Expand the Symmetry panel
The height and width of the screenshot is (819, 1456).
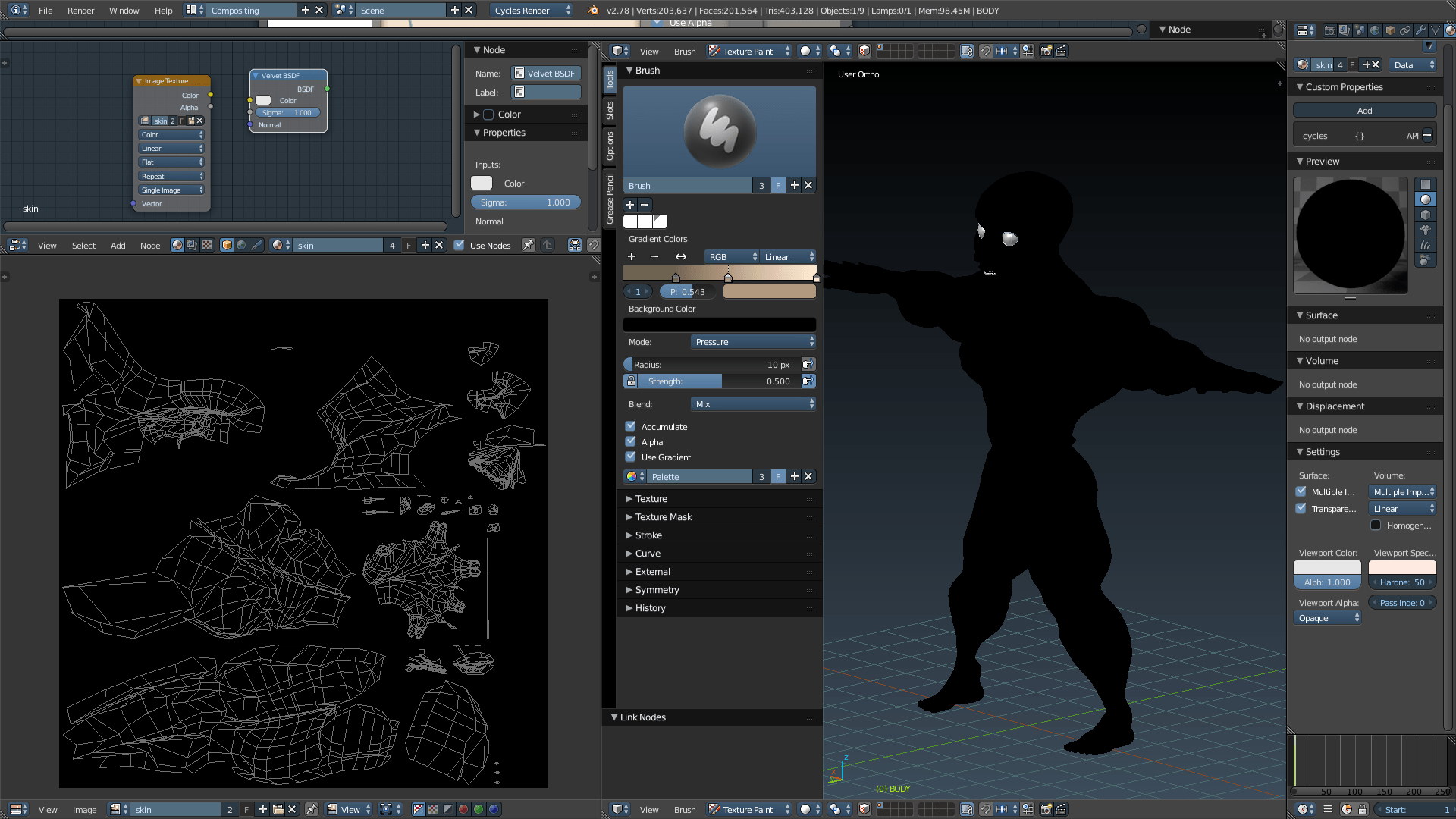[657, 589]
